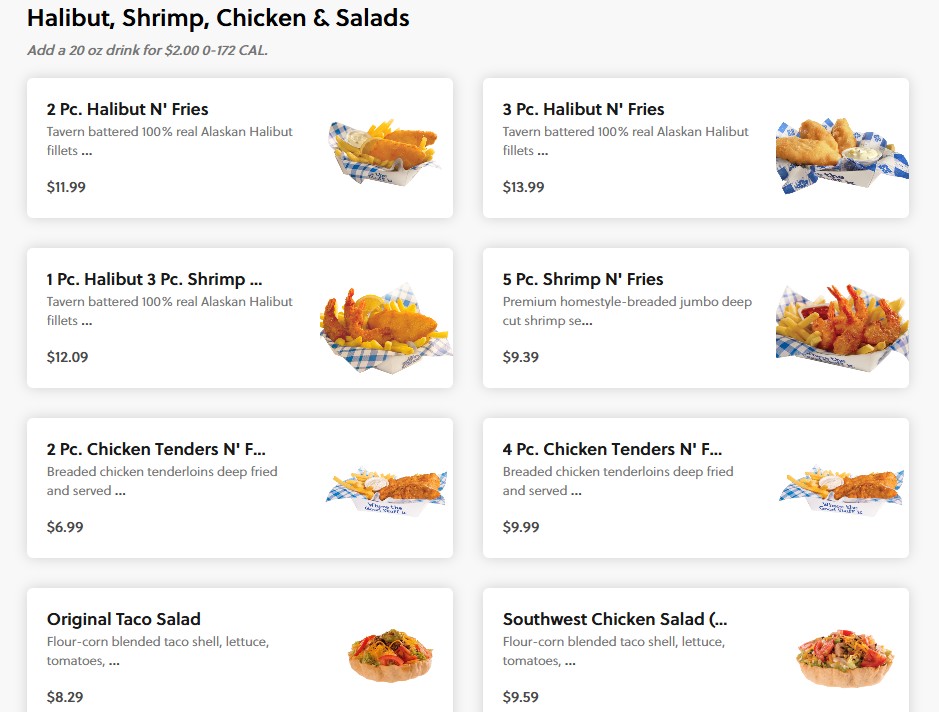Click the Original Taco Salad title
The height and width of the screenshot is (712, 939).
point(124,619)
